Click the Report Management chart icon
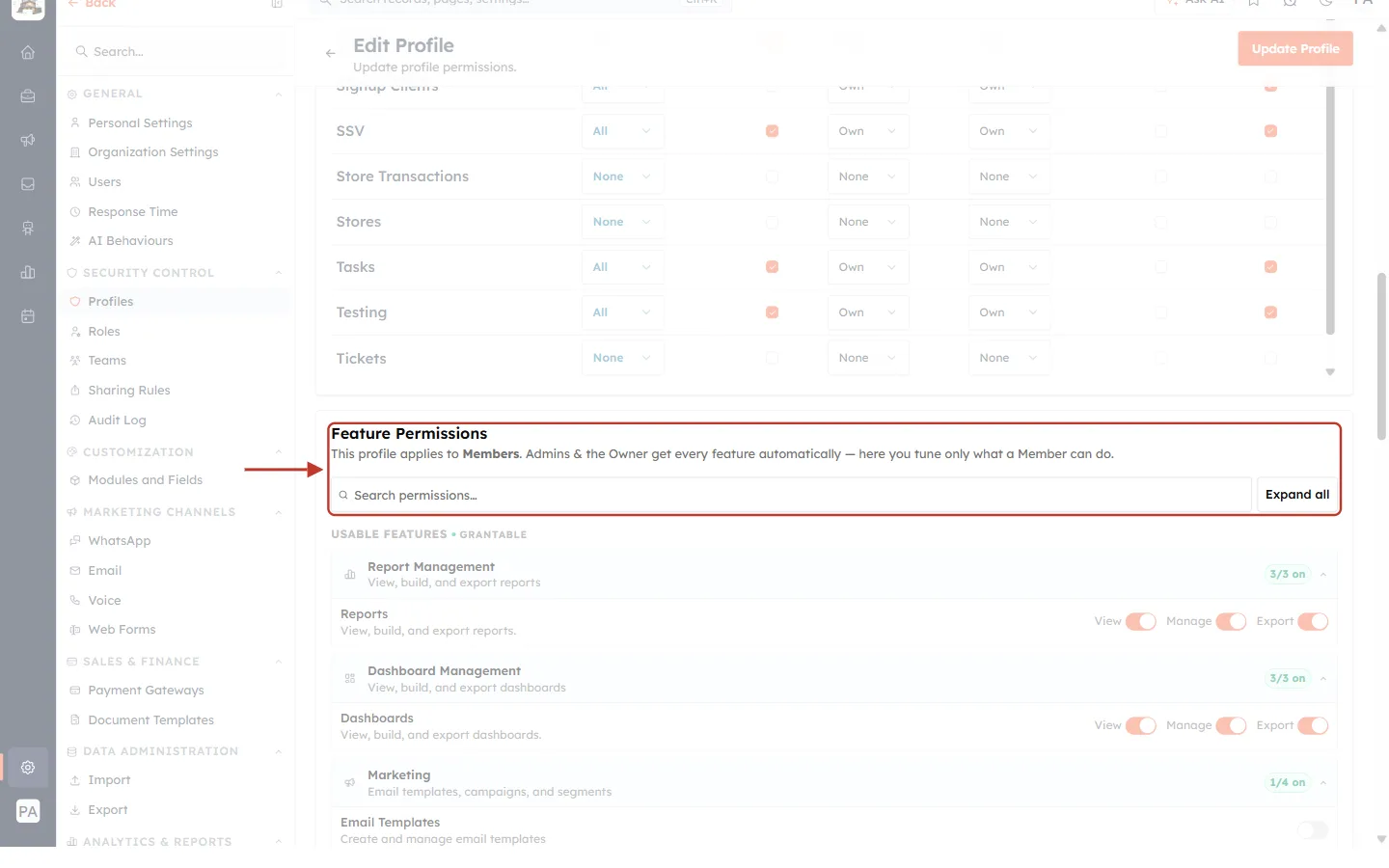The image size is (1389, 868). (x=350, y=575)
